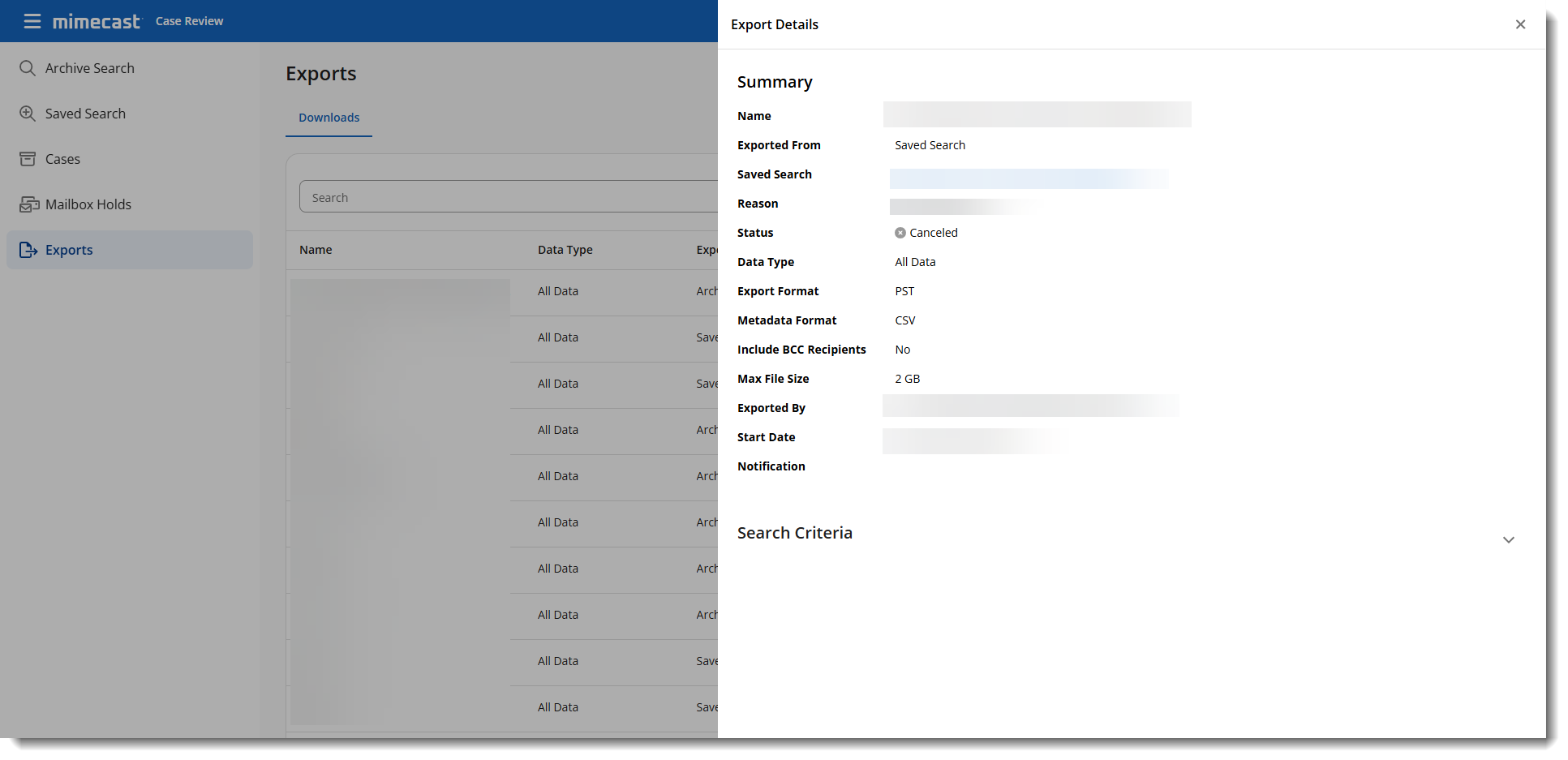Image resolution: width=1568 pixels, height=760 pixels.
Task: Switch to the Downloads tab
Action: coord(329,118)
